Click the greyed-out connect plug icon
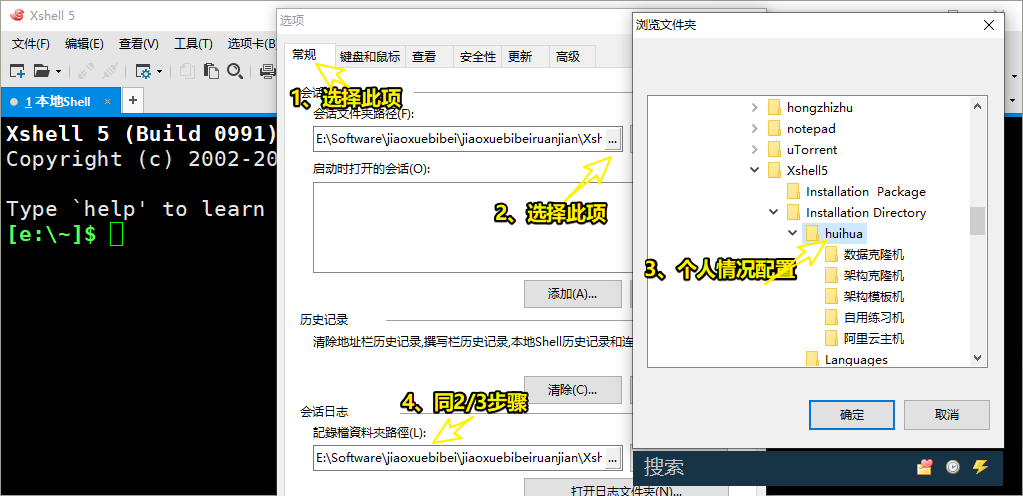Screen dimensions: 1023x496 coord(85,71)
